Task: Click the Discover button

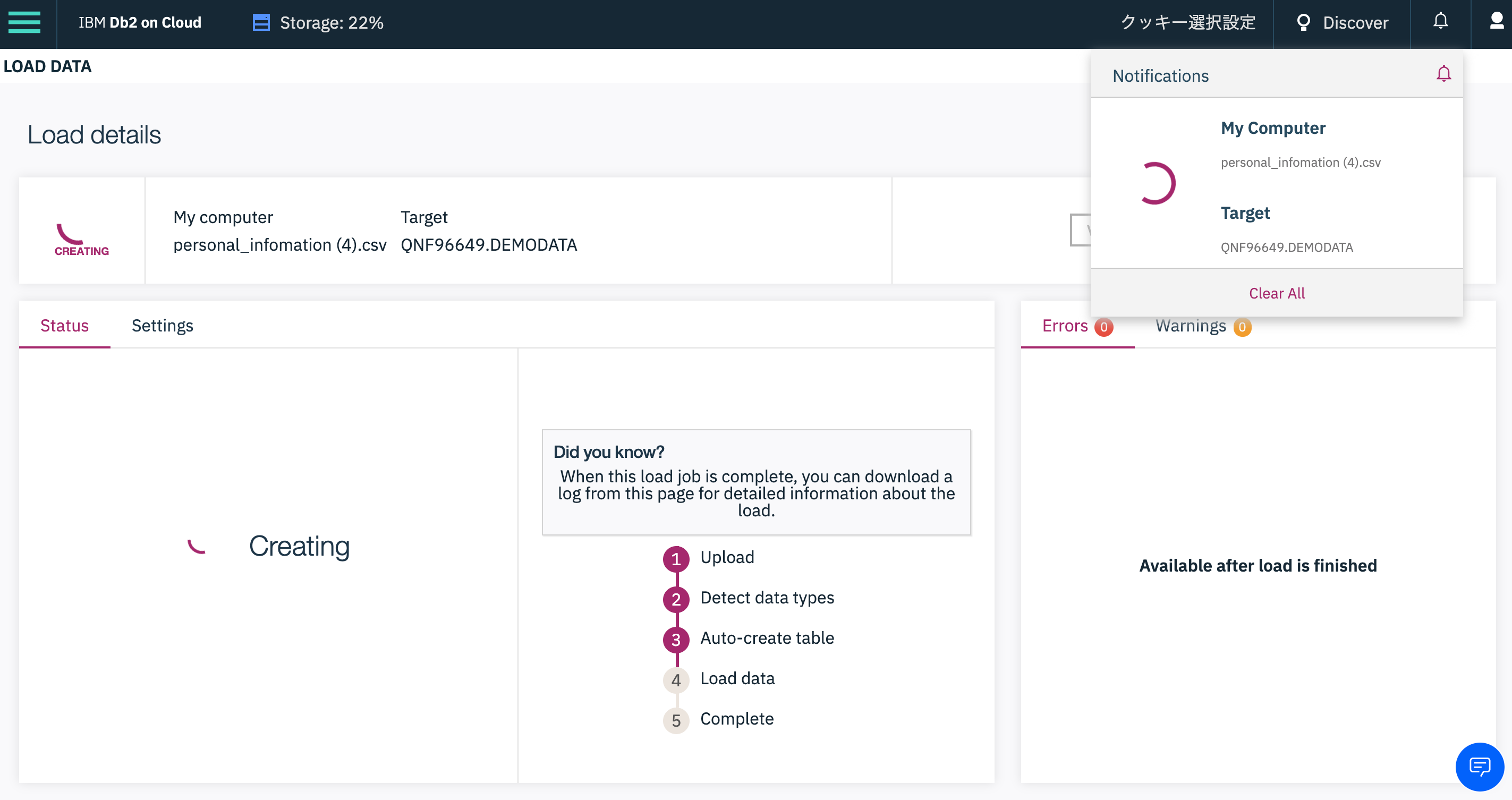Action: 1355,22
